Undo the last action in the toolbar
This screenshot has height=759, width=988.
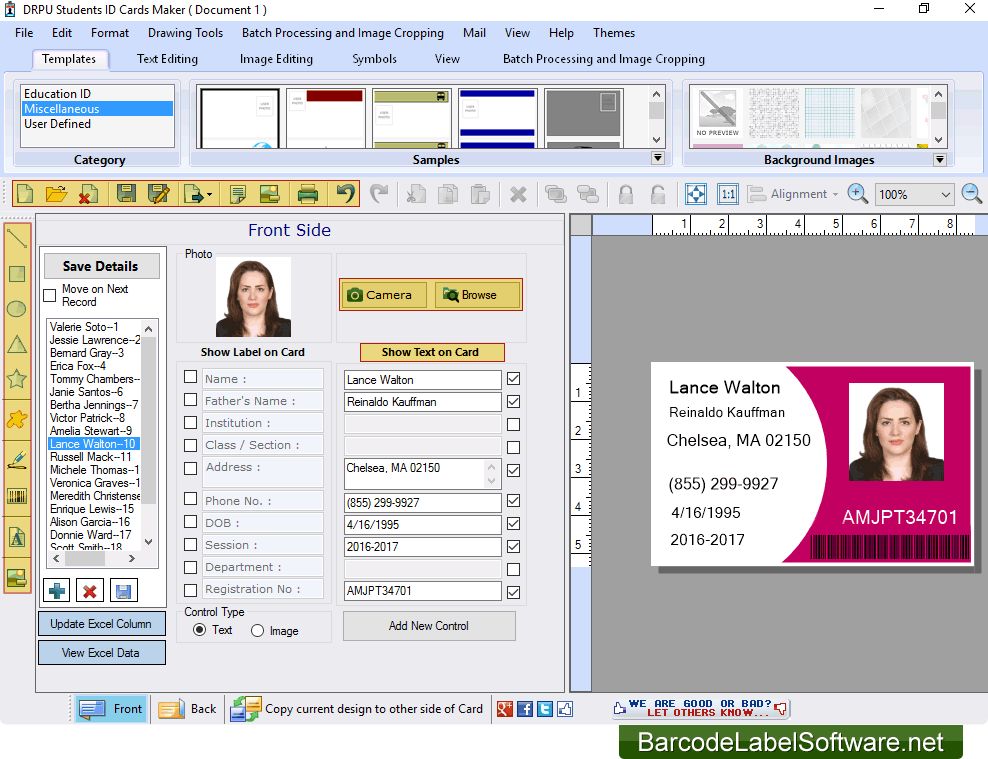click(x=345, y=193)
